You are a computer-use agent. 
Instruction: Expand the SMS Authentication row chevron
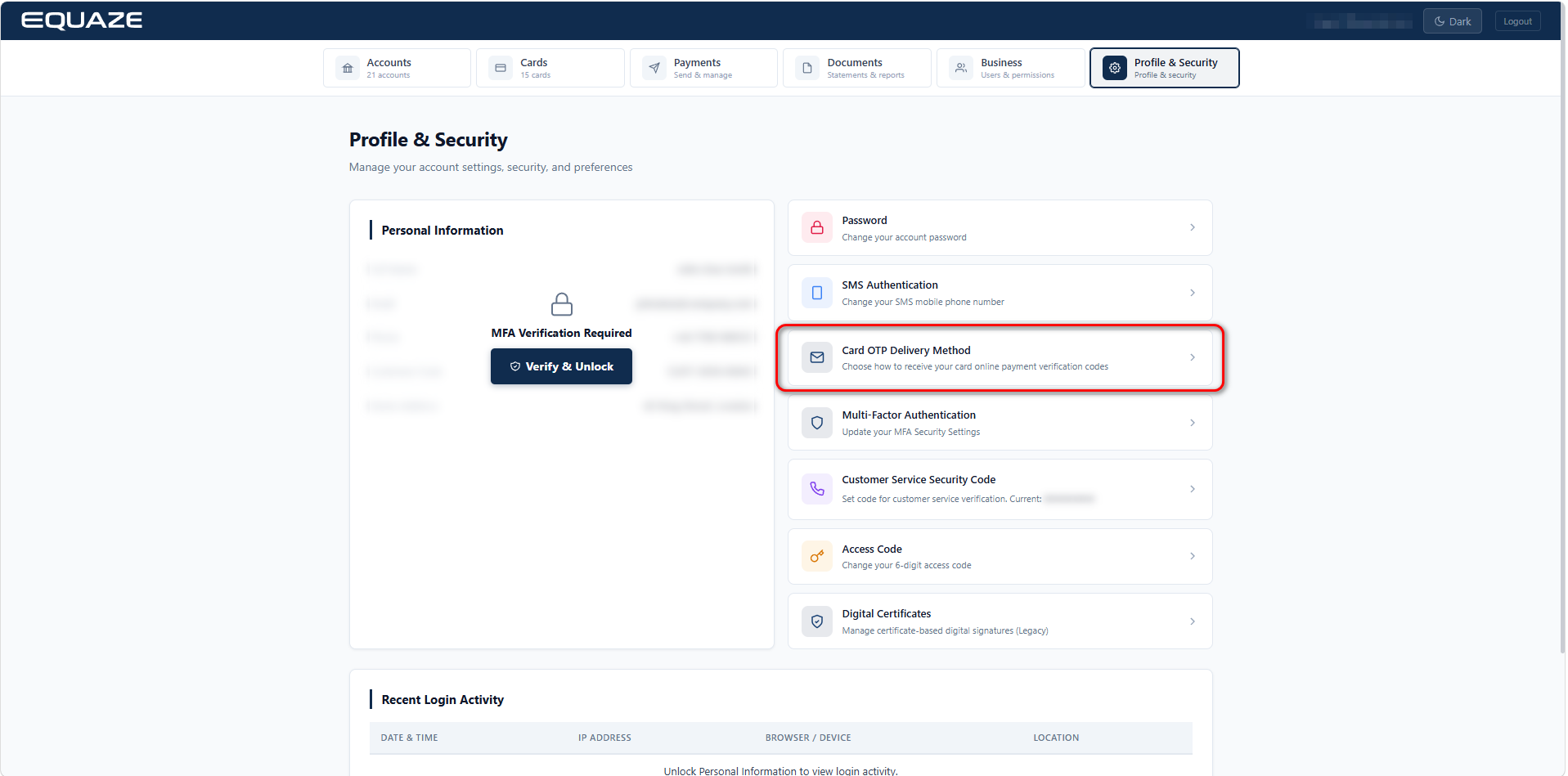1193,293
